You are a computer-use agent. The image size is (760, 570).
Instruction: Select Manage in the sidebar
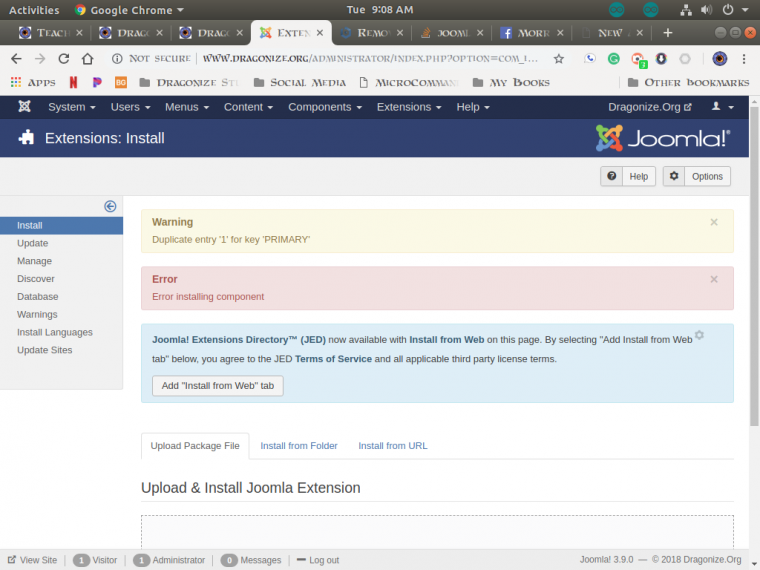[x=34, y=261]
